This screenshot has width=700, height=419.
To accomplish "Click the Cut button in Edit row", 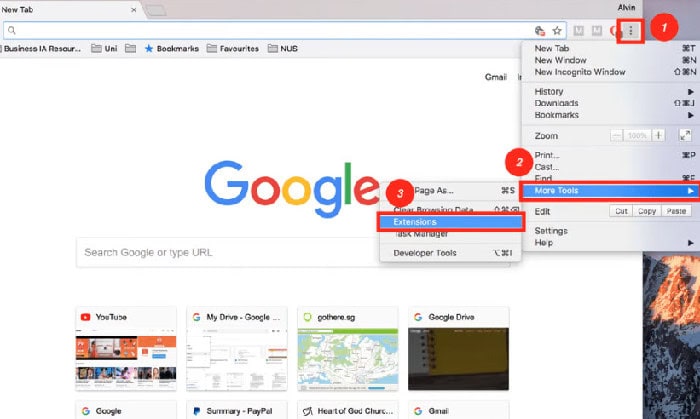I will 621,211.
